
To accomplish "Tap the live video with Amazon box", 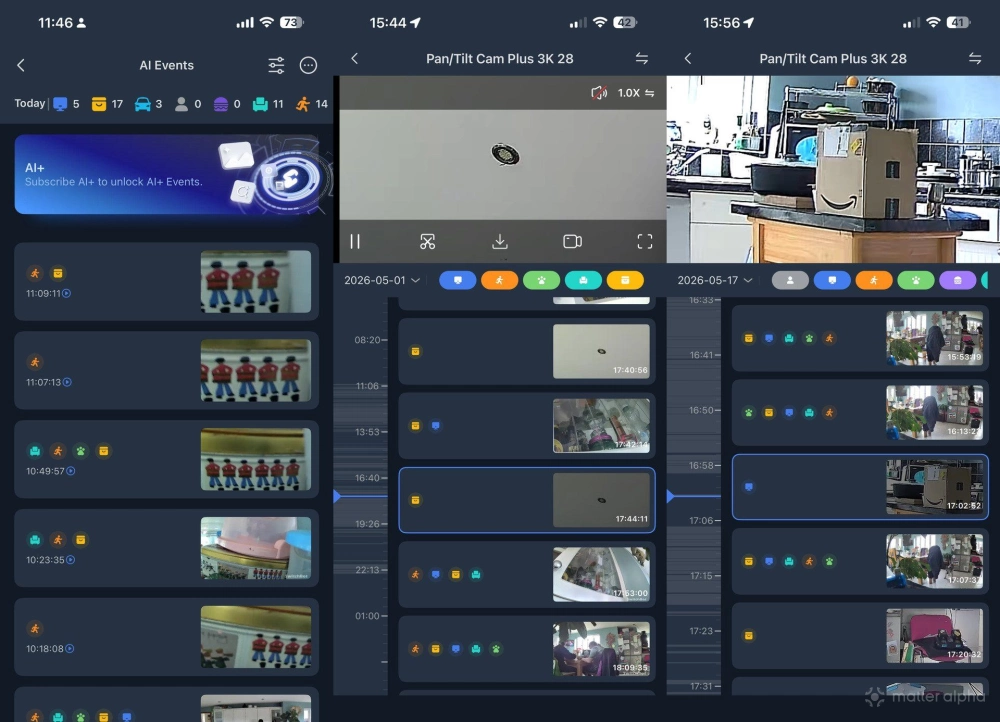I will pos(833,169).
